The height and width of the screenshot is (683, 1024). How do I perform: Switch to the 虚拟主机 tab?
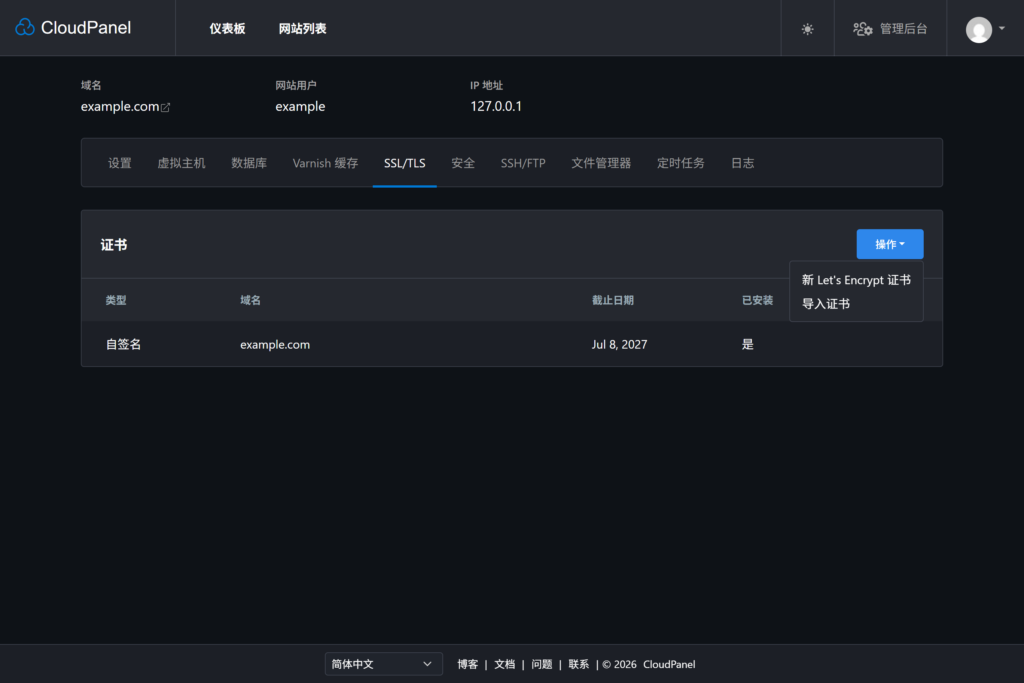(181, 163)
